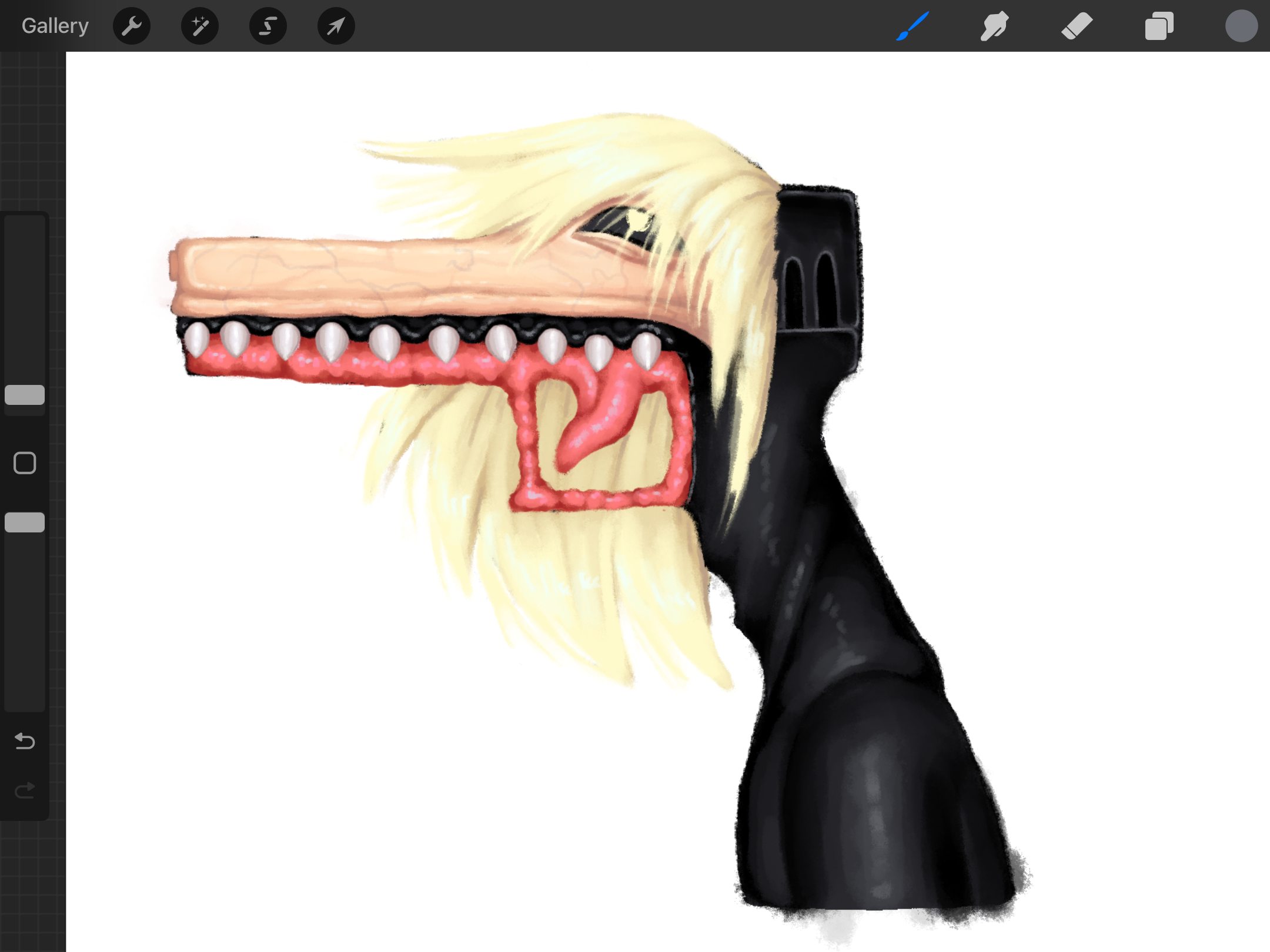Select the Brush tool

coord(913,26)
